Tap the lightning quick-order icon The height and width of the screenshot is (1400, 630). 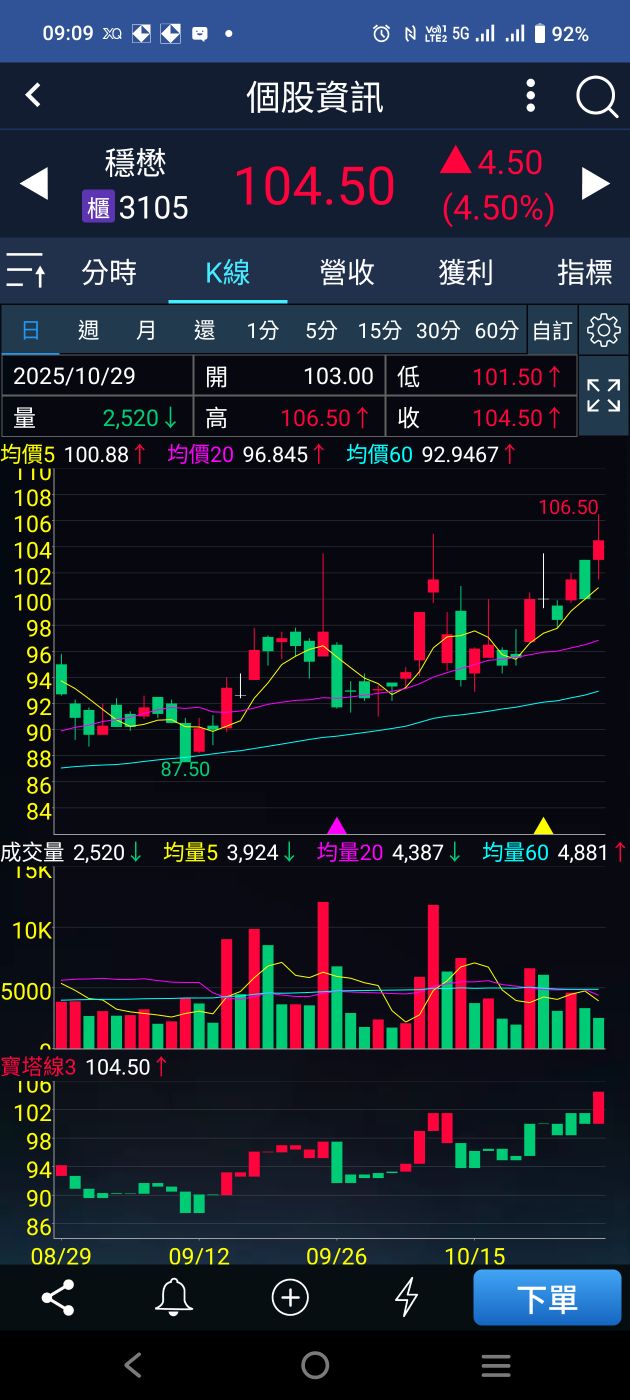coord(406,1298)
